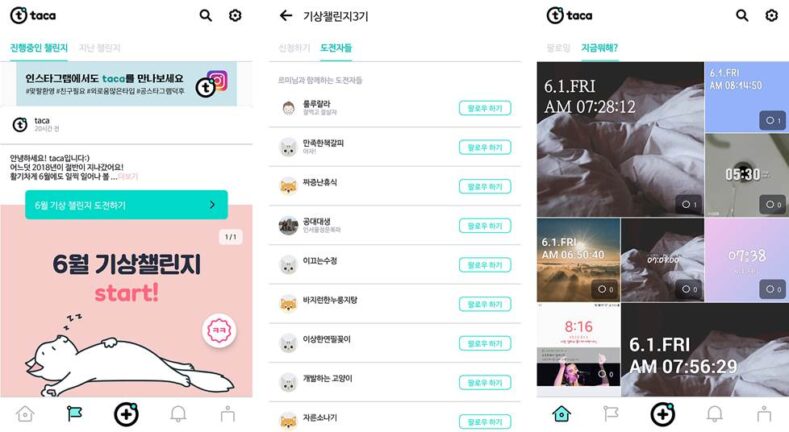Toggle follow for 룰루랄라
This screenshot has height=432, width=789.
485,108
